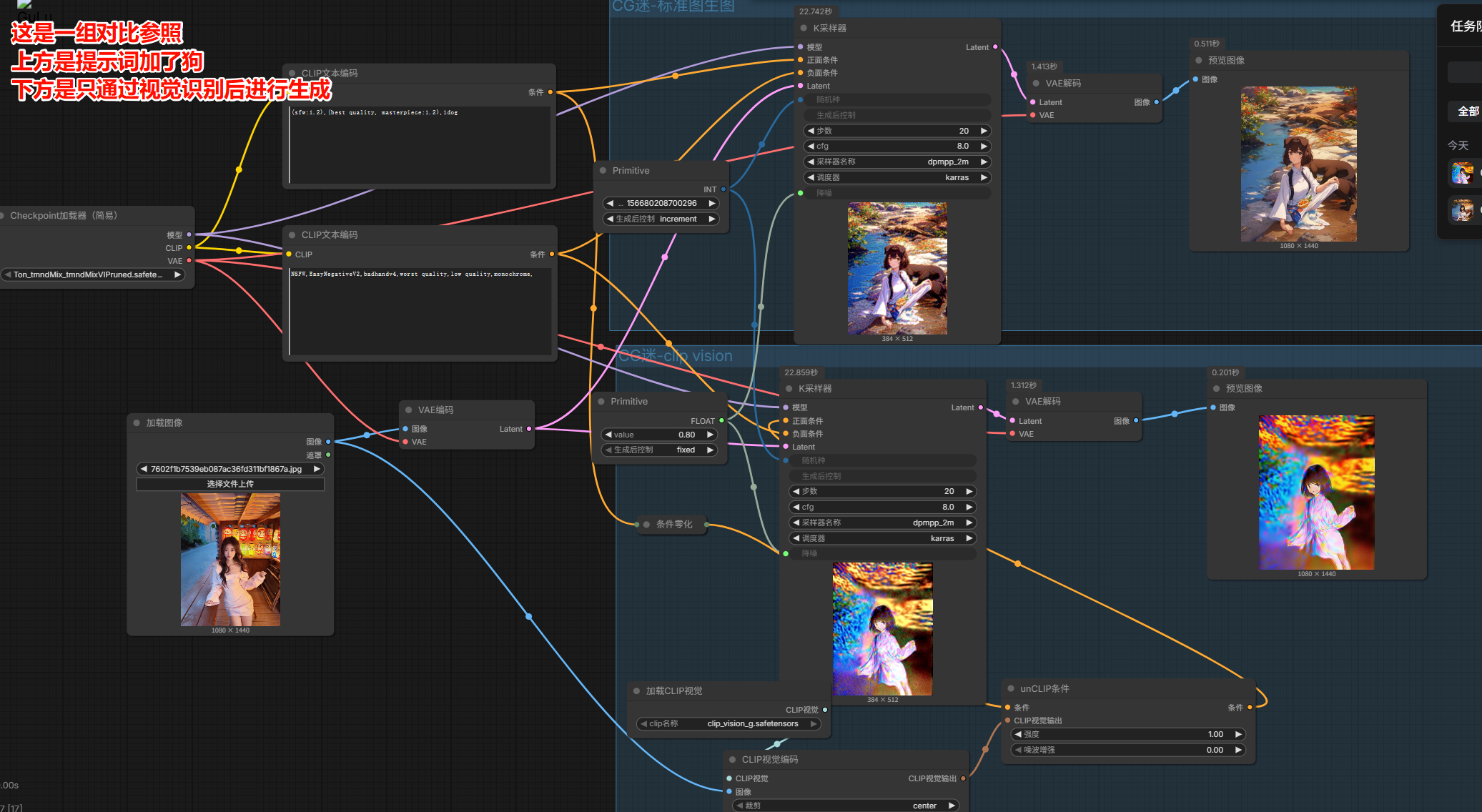1482x812 pixels.
Task: Collapse the top K采样器 node via its title dot
Action: point(804,28)
